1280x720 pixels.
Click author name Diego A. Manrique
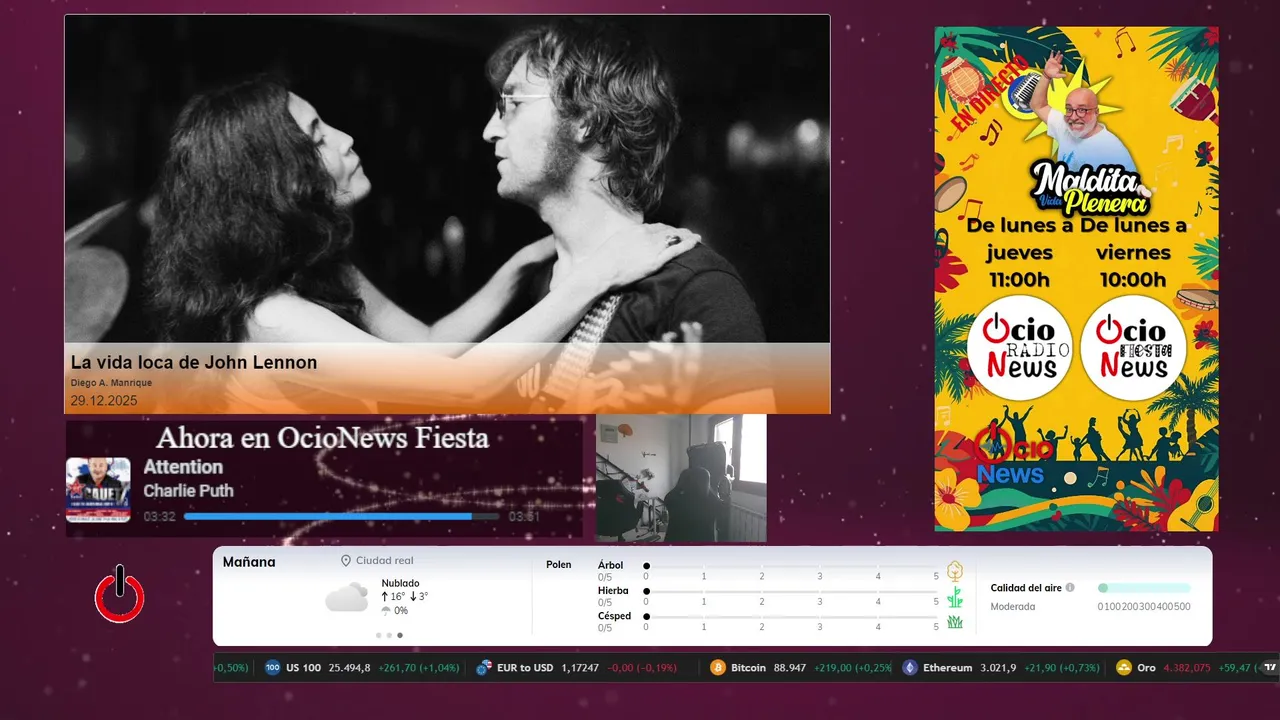[111, 383]
